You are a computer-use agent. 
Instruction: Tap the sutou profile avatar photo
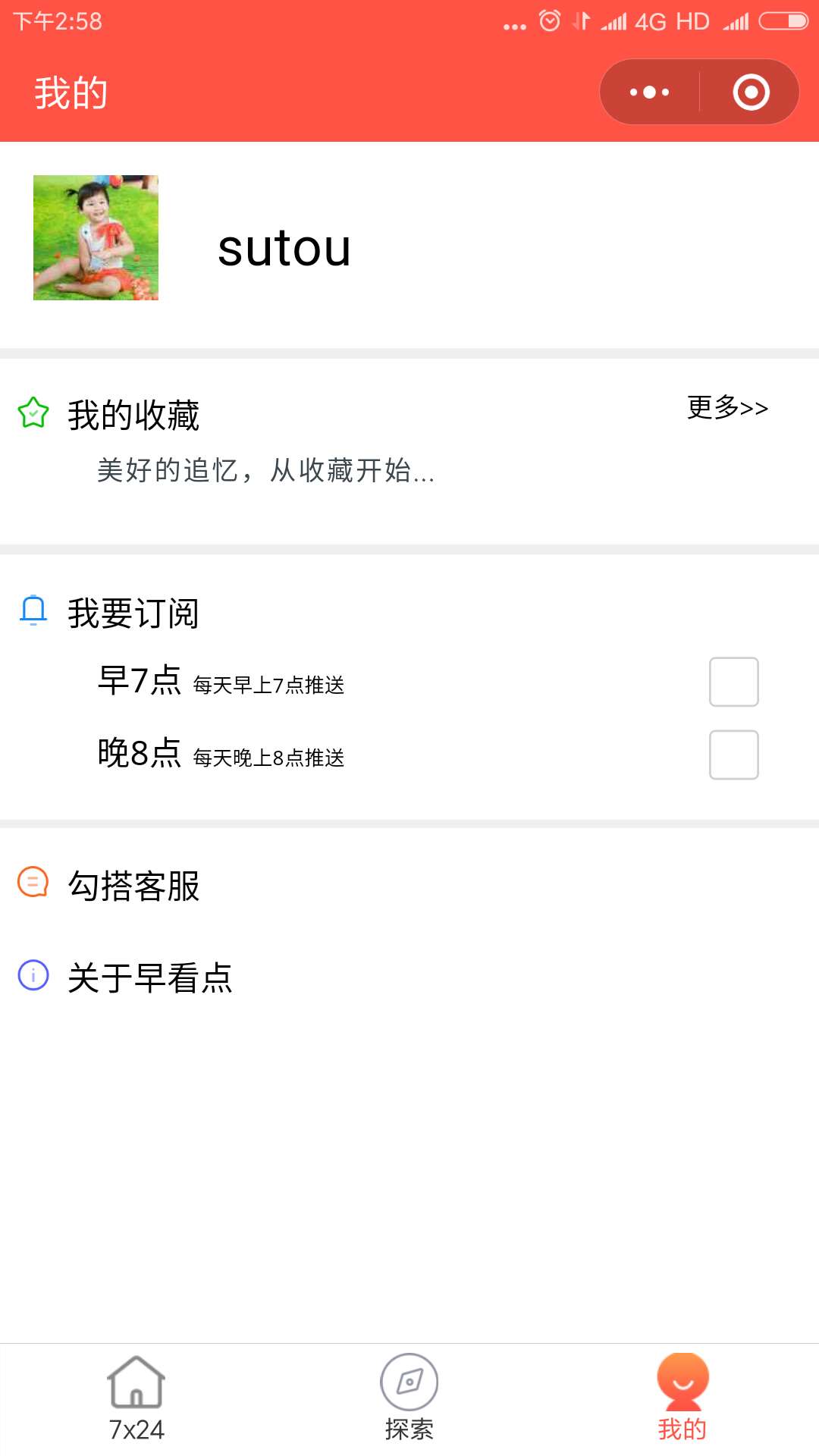[96, 237]
